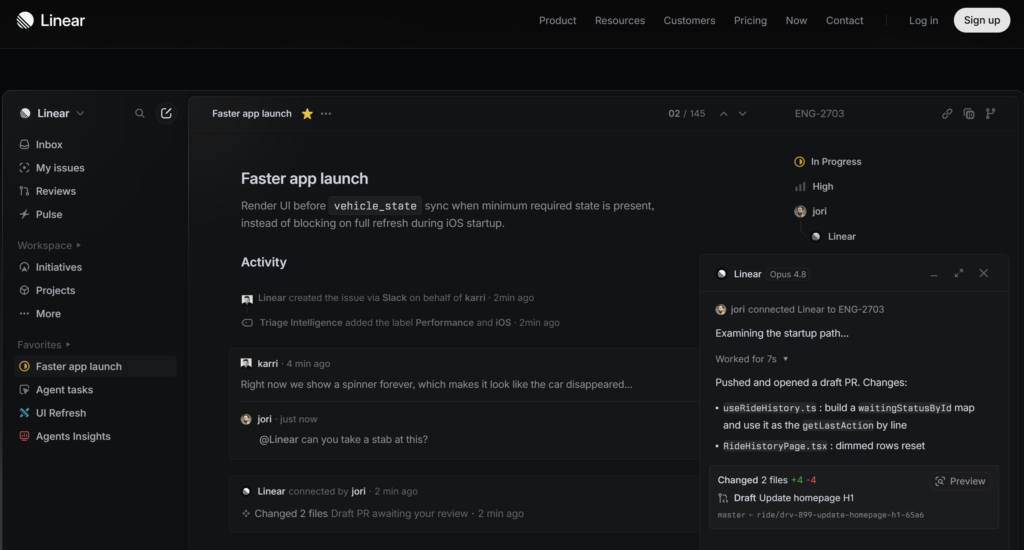Open the Product nav menu item
1024x550 pixels.
[x=557, y=20]
